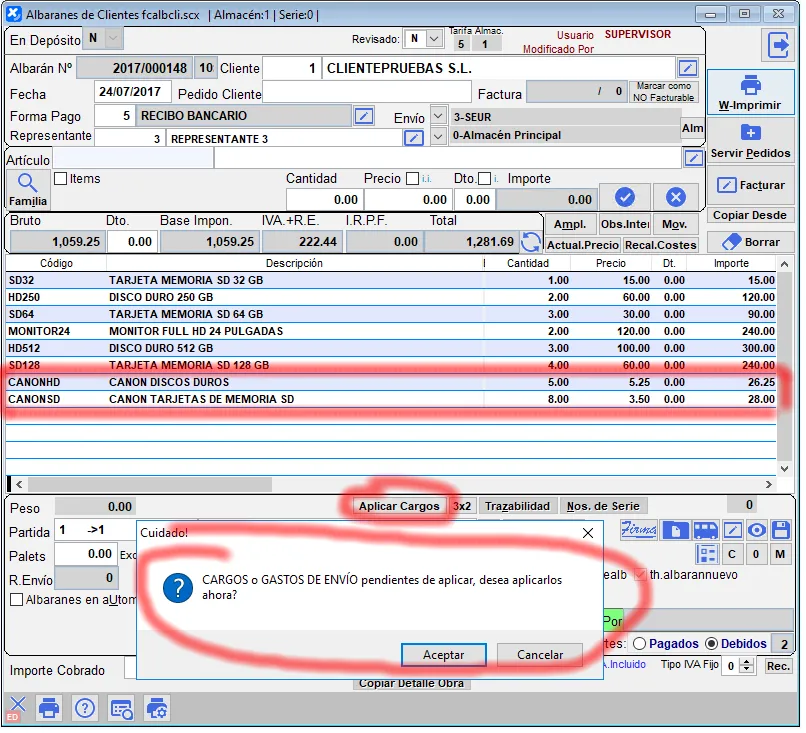Click the exit door icon at top right

pyautogui.click(x=776, y=45)
